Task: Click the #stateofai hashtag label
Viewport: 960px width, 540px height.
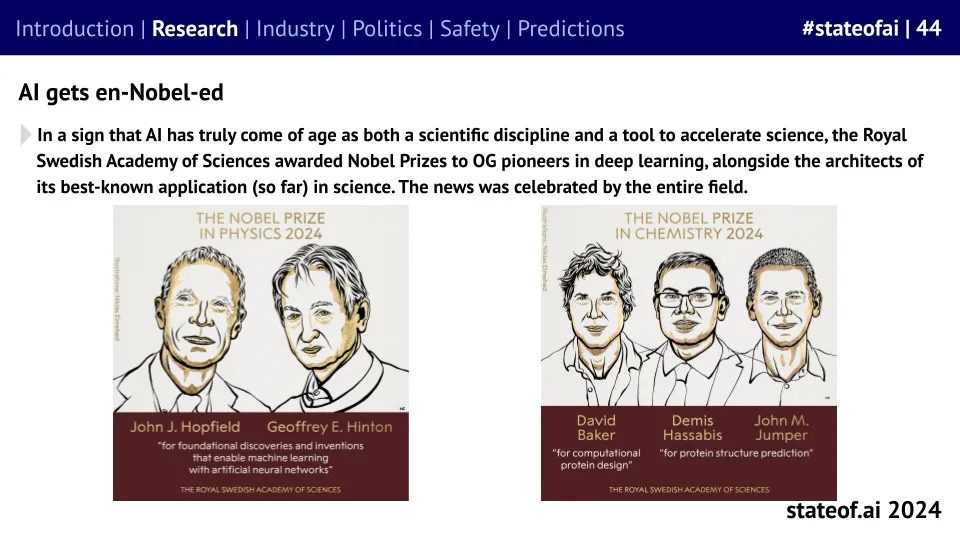Action: [x=850, y=28]
